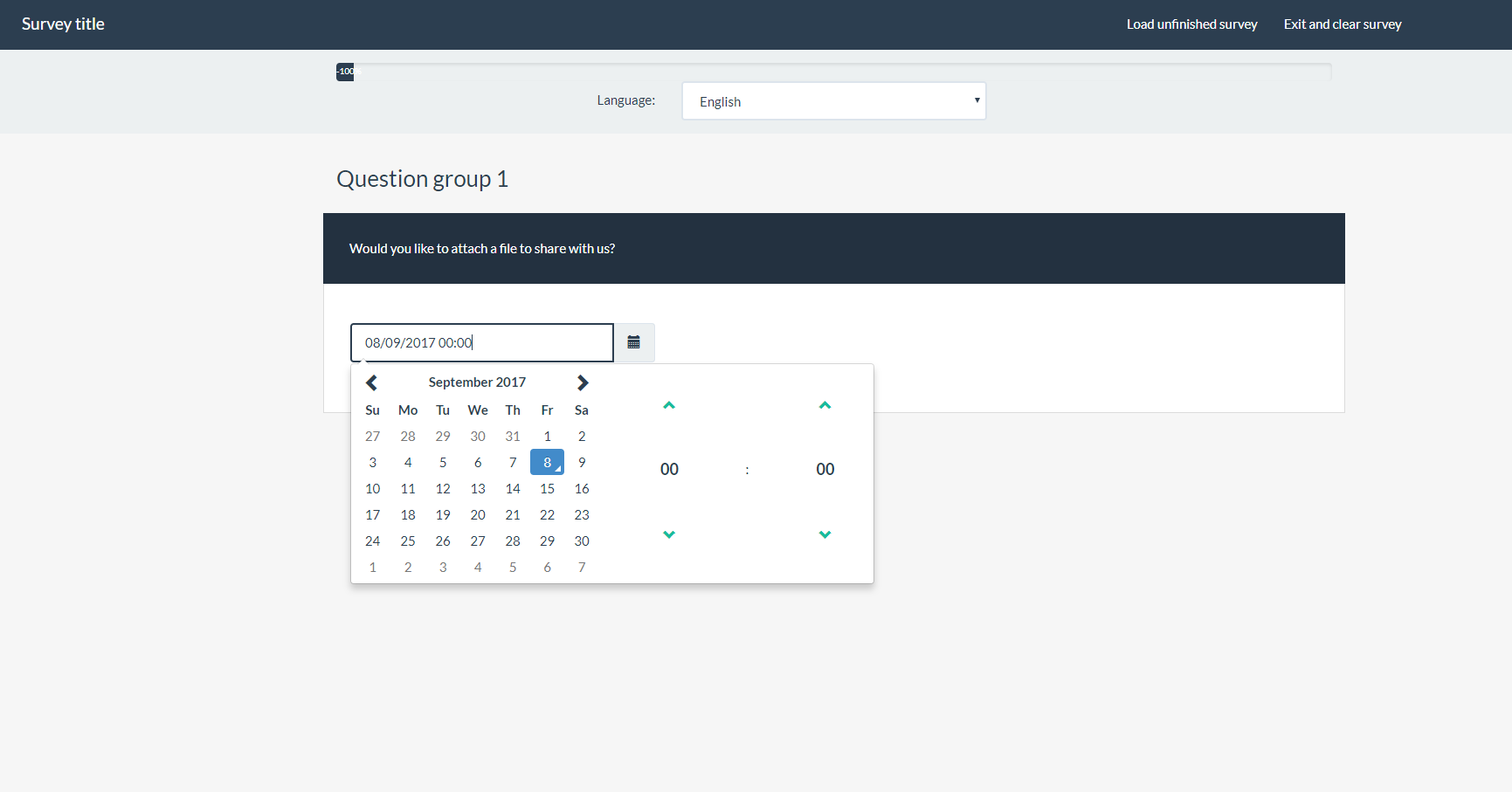Open the Language dropdown

click(833, 101)
